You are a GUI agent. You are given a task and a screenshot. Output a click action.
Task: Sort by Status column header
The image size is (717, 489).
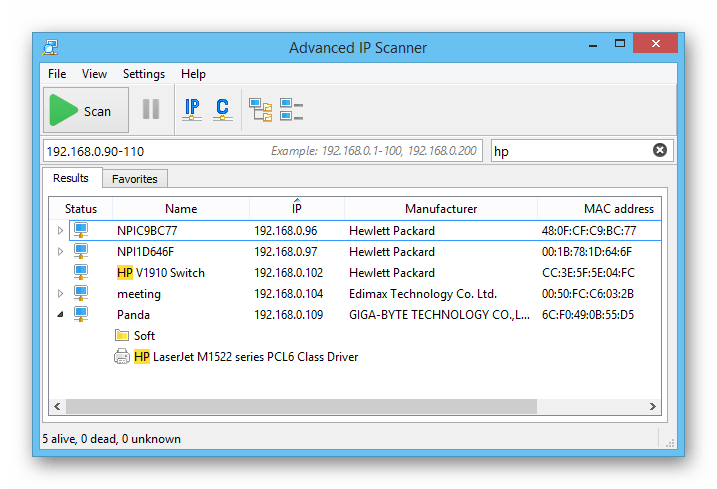point(81,209)
